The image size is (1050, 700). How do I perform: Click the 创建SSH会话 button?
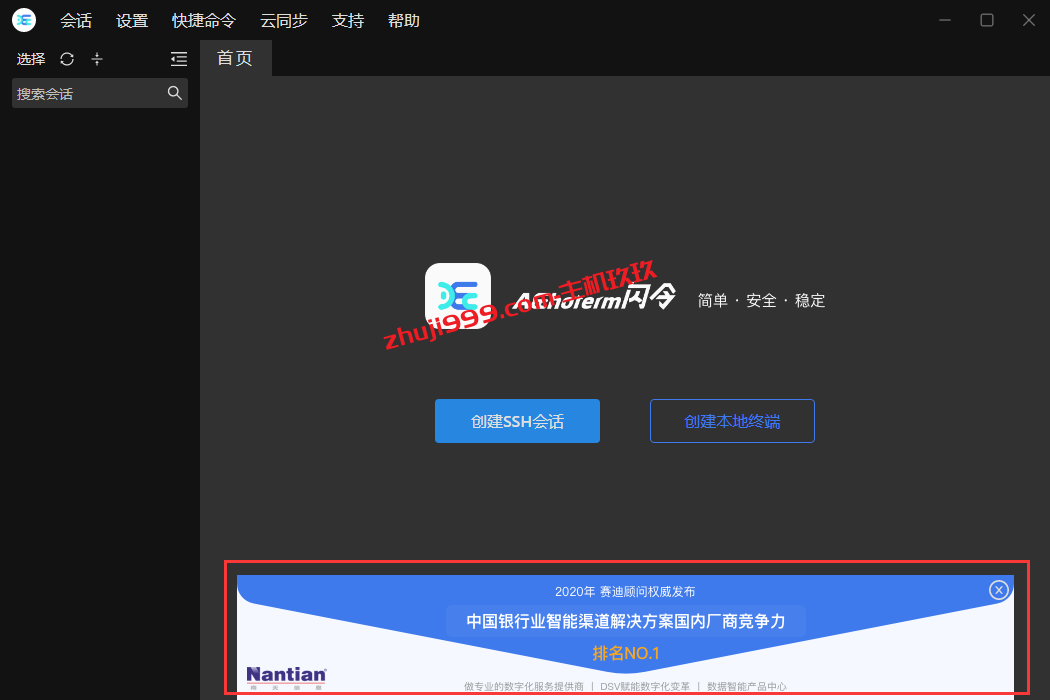pyautogui.click(x=517, y=421)
